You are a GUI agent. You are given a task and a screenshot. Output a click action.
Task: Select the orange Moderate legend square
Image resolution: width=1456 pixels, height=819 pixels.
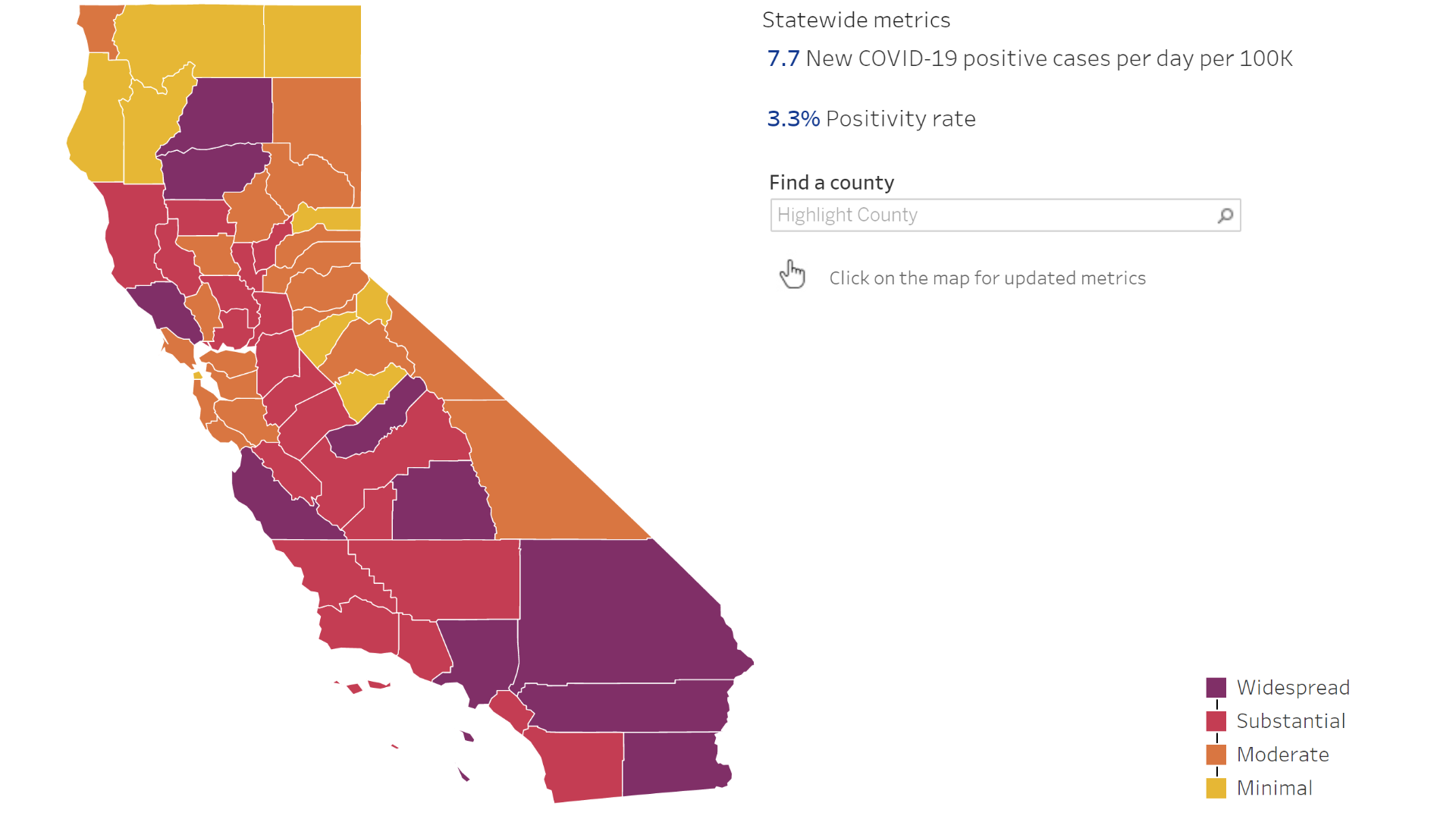[1216, 754]
